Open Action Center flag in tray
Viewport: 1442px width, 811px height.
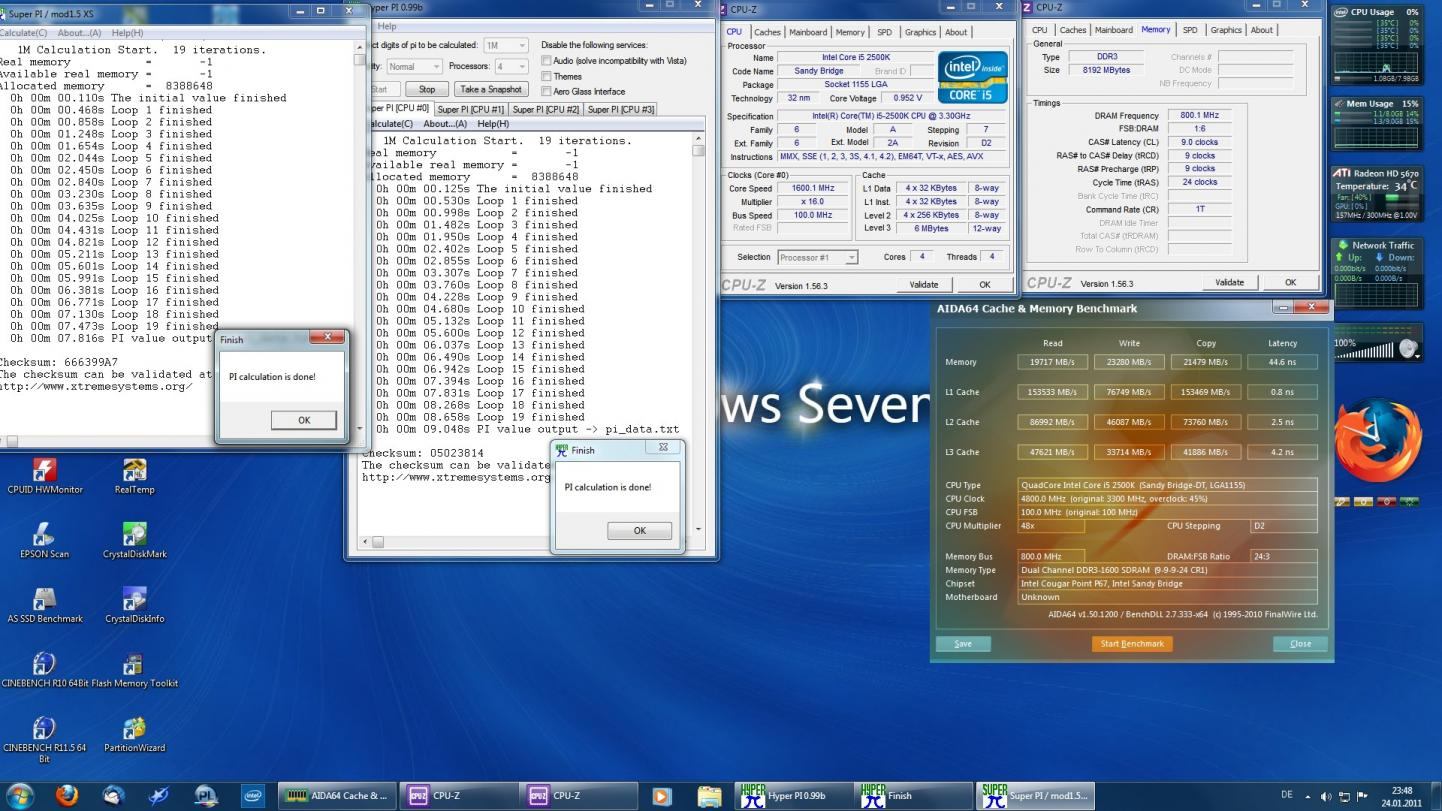[1362, 797]
